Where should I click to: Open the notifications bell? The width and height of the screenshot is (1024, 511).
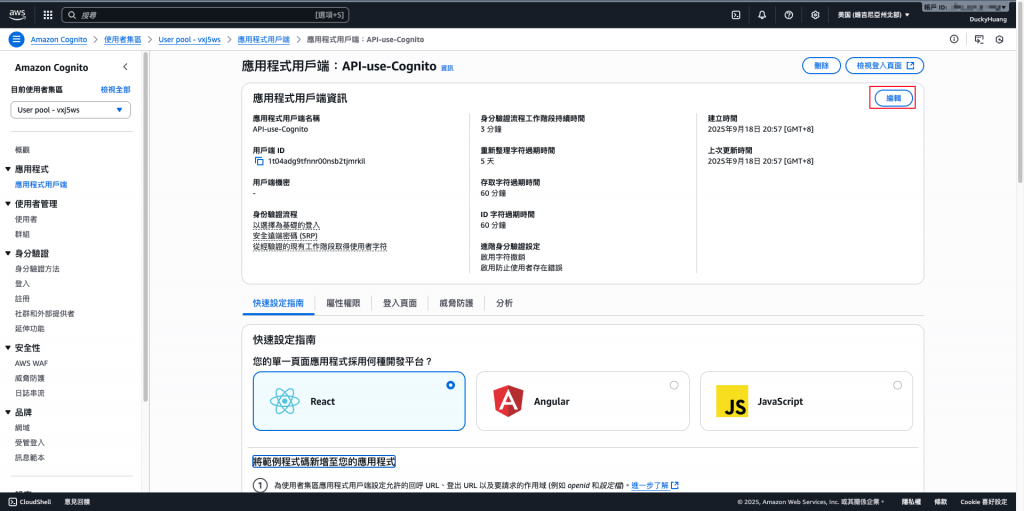tap(762, 14)
